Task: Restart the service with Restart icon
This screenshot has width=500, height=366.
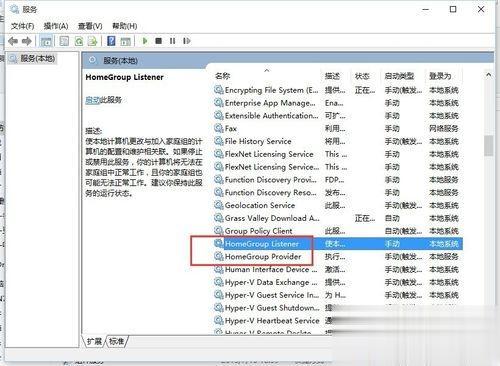Action: pos(187,41)
